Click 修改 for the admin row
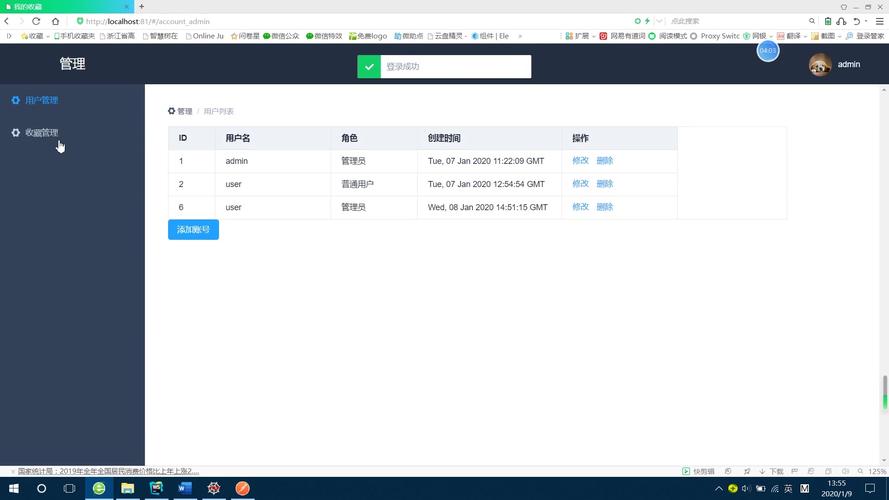The image size is (889, 500). [581, 160]
